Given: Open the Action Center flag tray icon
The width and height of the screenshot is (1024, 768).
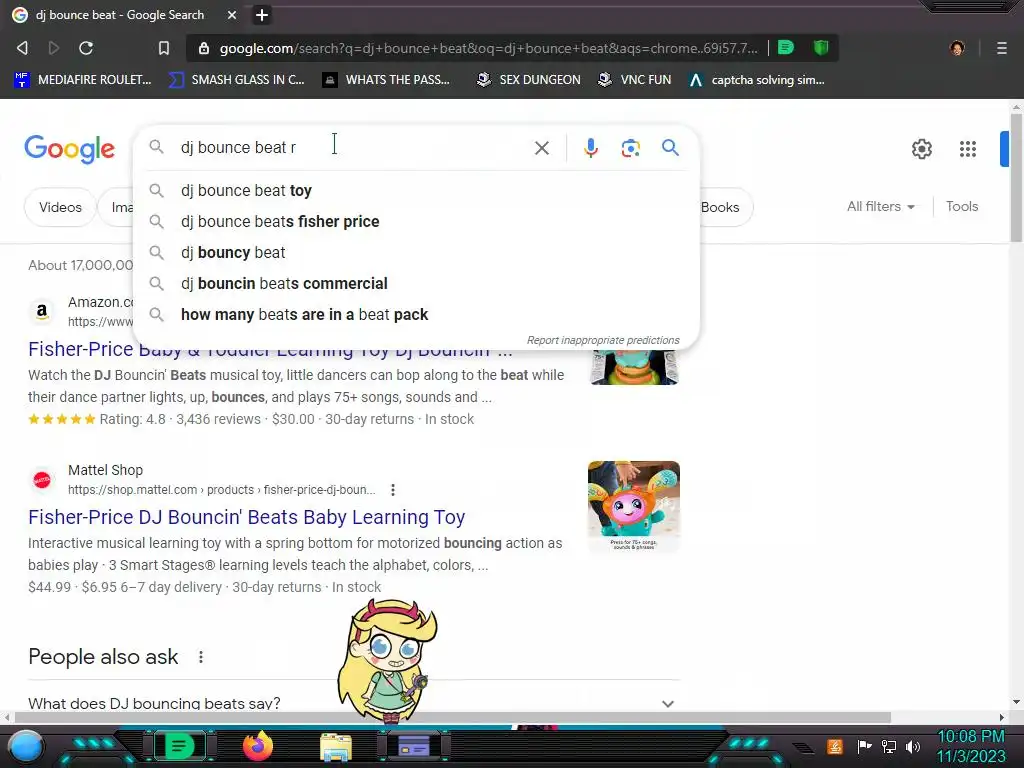Looking at the screenshot, I should [x=864, y=746].
